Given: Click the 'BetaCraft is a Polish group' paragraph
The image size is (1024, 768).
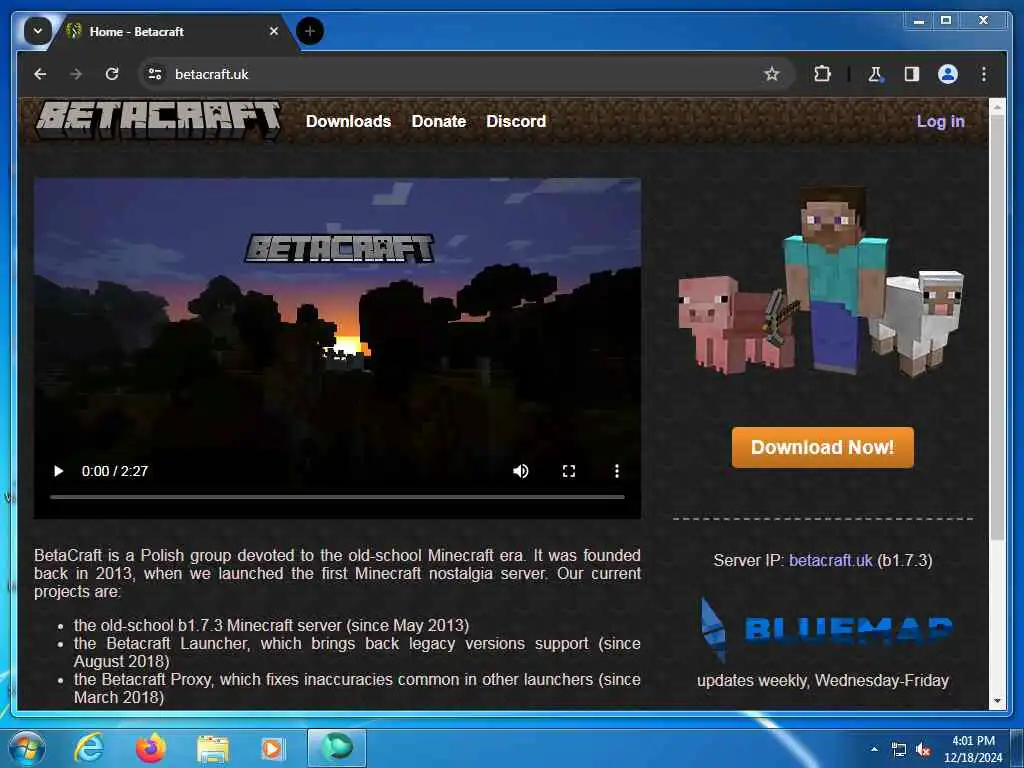Looking at the screenshot, I should pos(337,573).
